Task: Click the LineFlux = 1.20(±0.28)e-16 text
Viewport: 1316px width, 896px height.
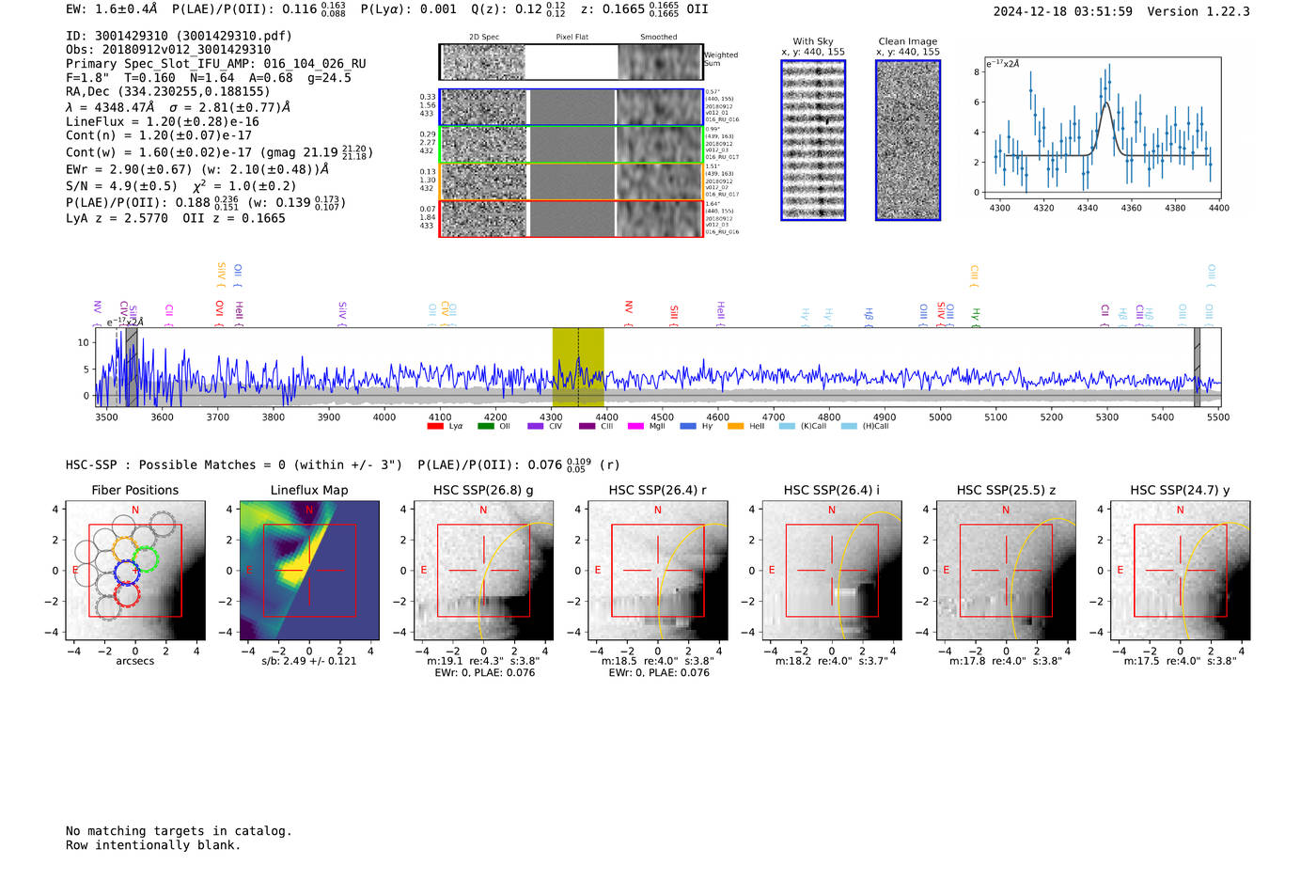Action: (163, 121)
